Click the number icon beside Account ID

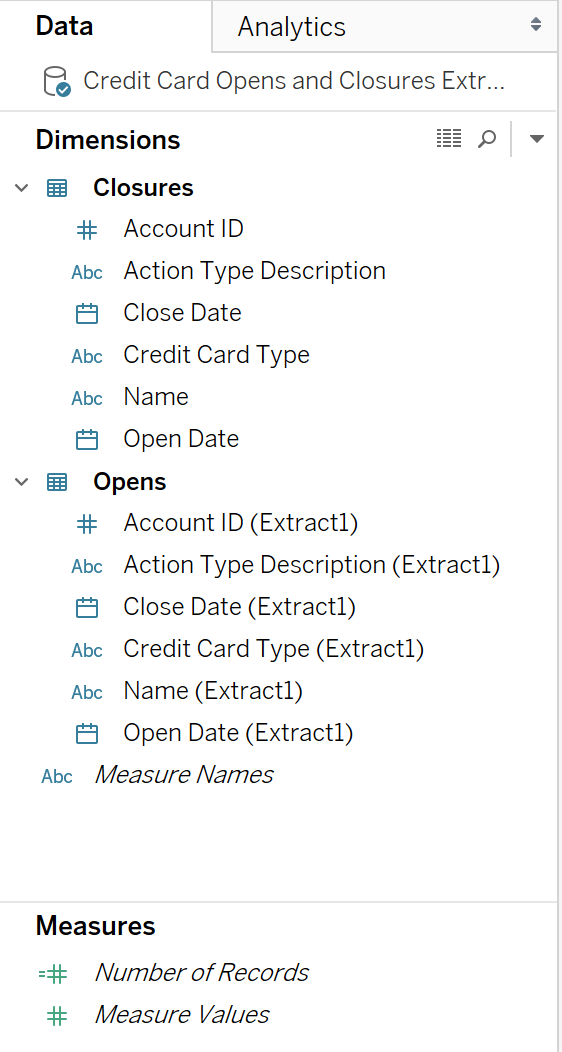pos(87,230)
